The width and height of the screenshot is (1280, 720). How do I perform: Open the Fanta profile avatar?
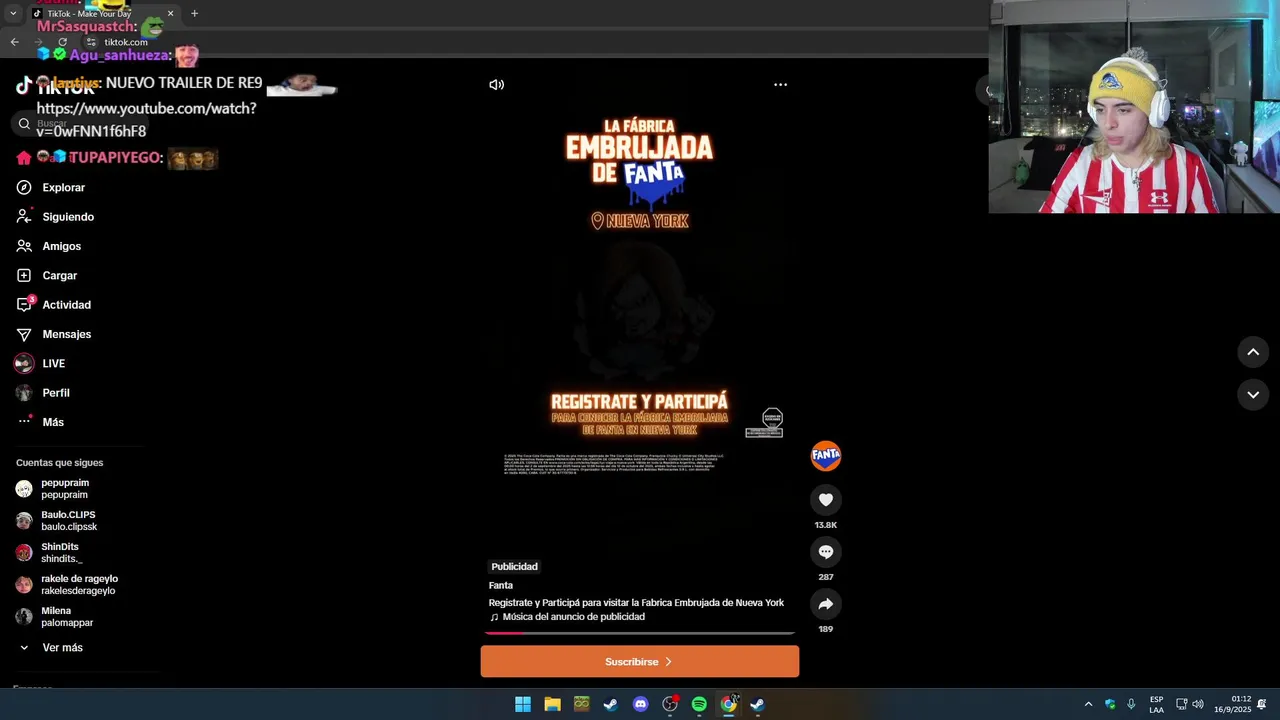826,456
